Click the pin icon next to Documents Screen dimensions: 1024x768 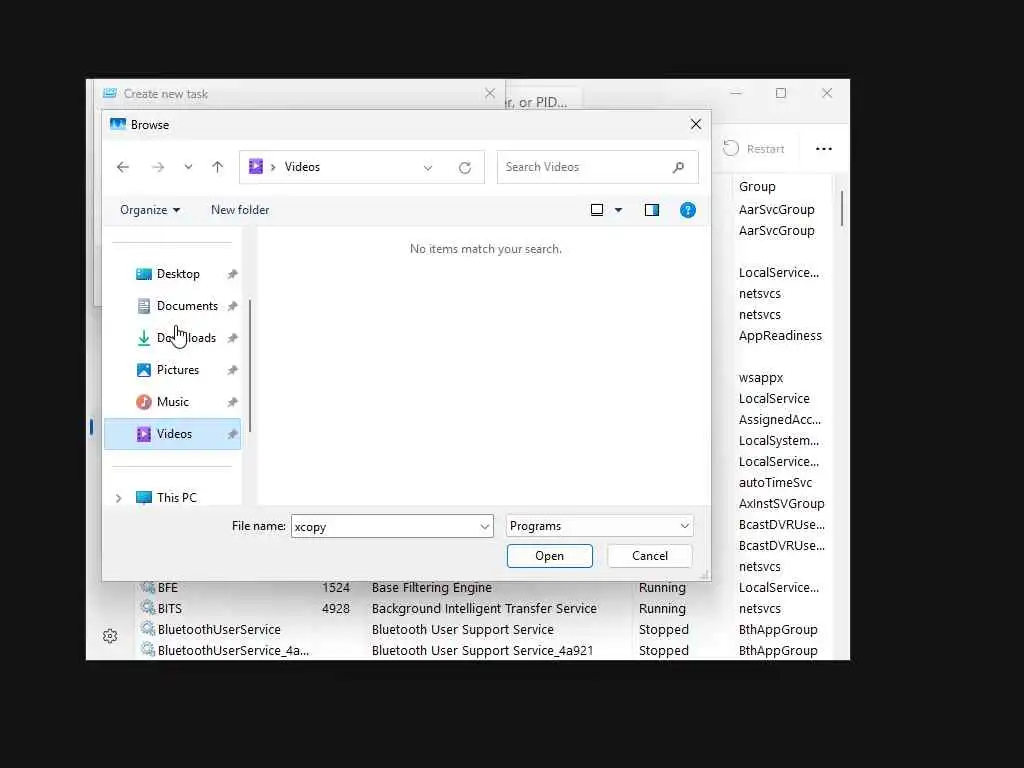coord(232,306)
